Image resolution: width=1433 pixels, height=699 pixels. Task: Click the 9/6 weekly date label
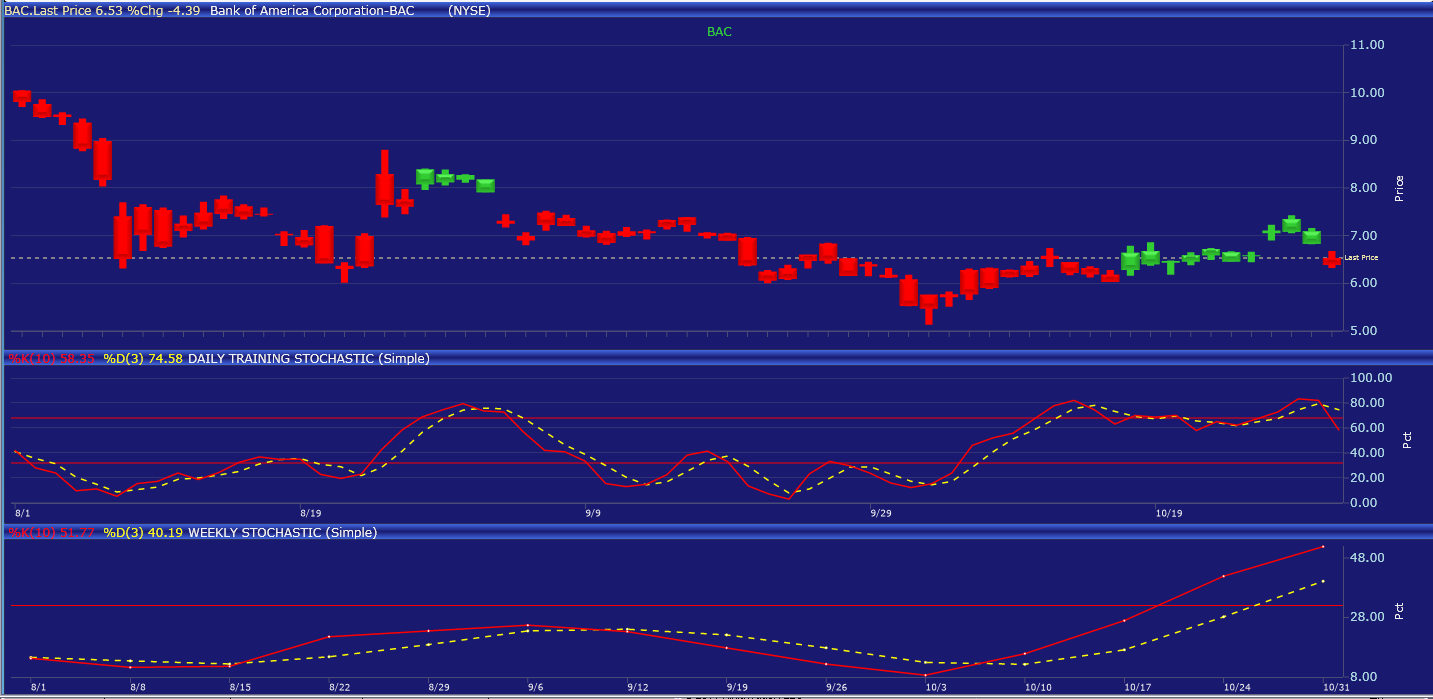535,687
